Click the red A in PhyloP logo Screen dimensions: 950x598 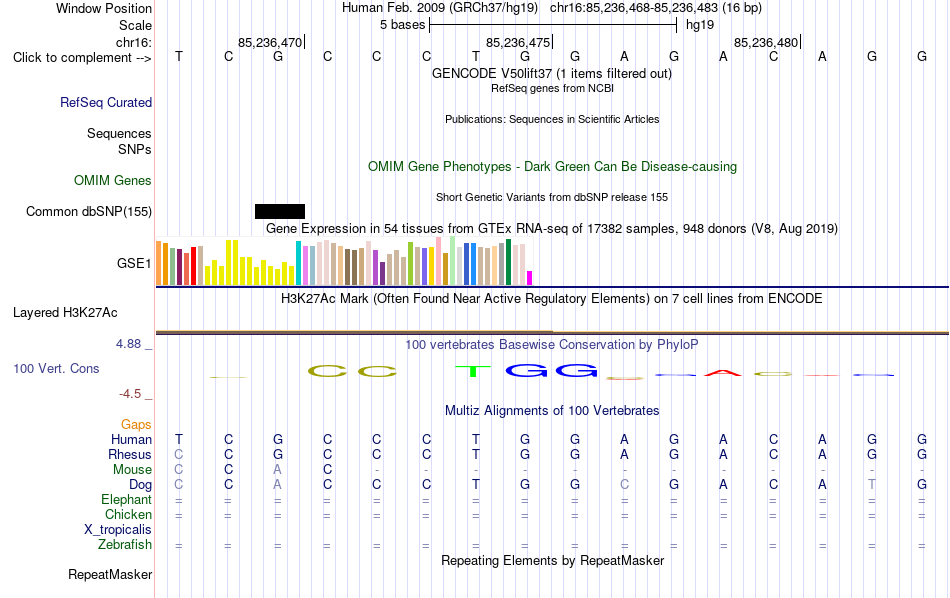723,373
